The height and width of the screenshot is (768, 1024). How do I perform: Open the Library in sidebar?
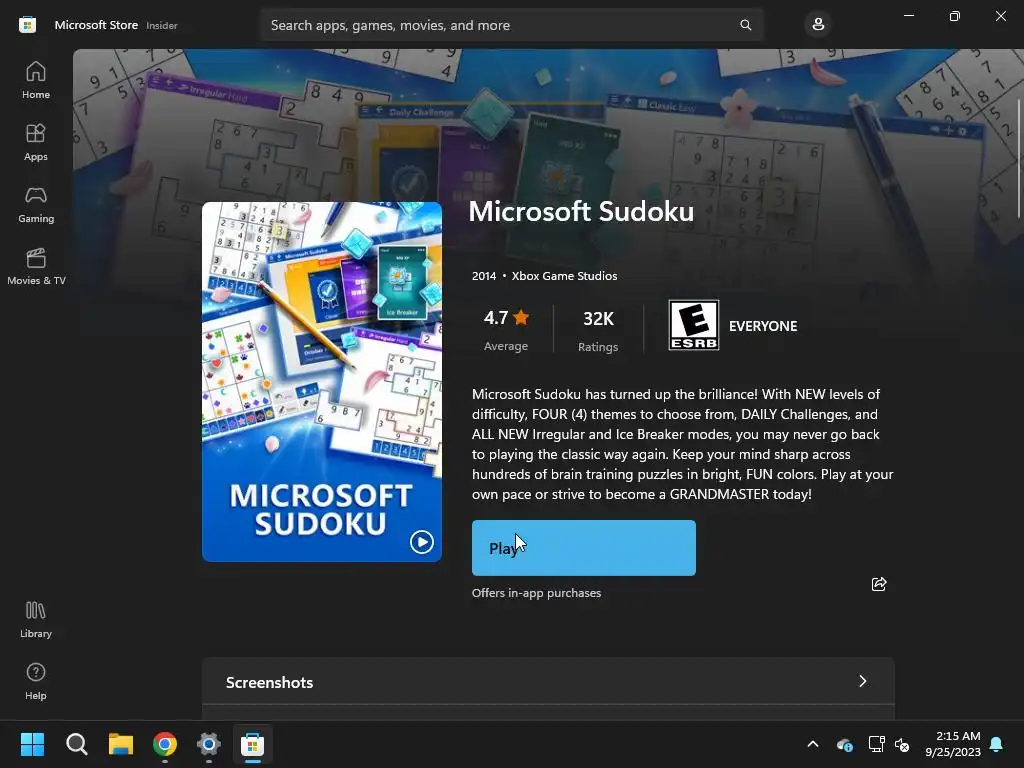pos(36,619)
